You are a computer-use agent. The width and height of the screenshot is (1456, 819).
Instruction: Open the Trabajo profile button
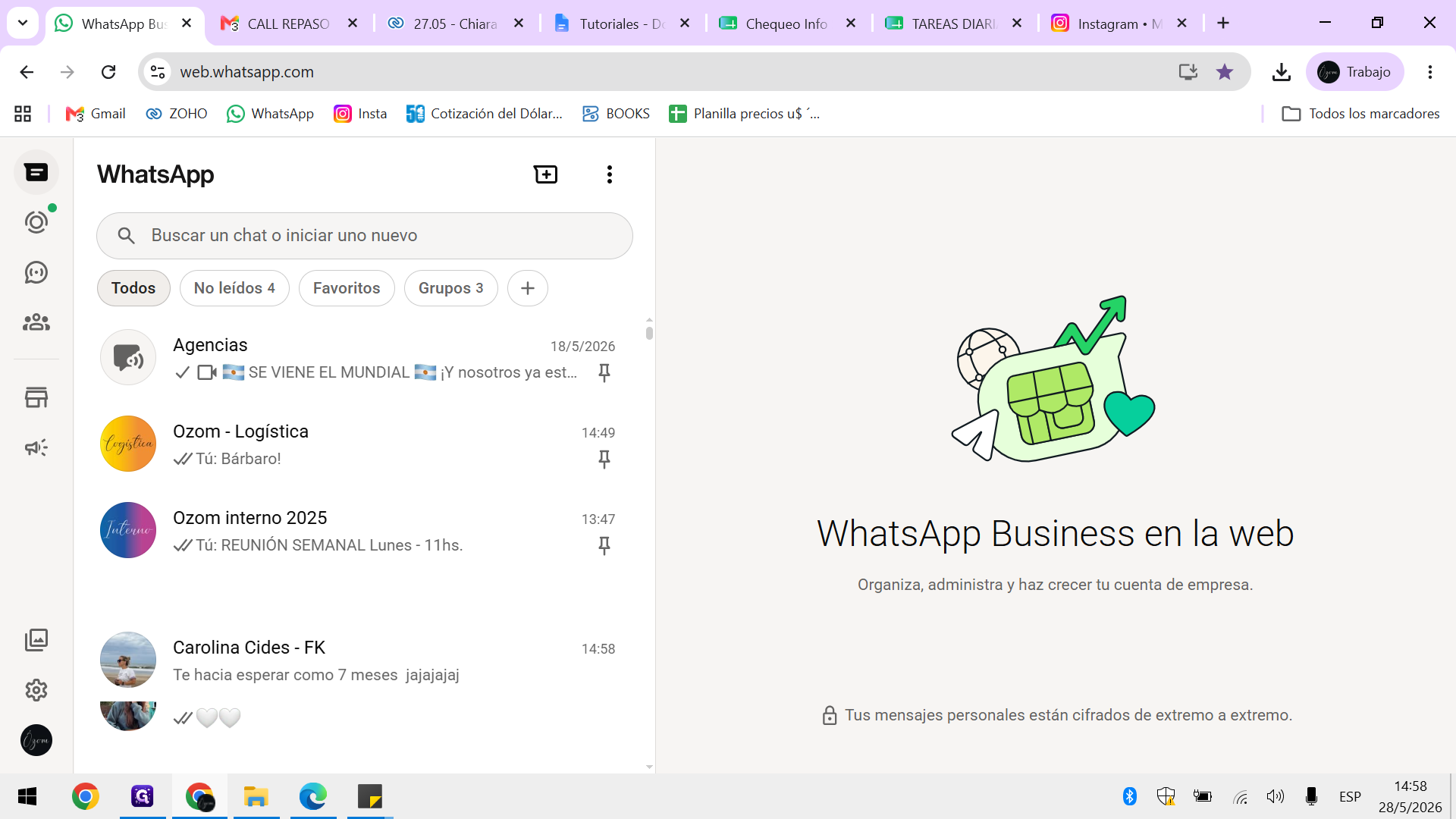tap(1355, 72)
